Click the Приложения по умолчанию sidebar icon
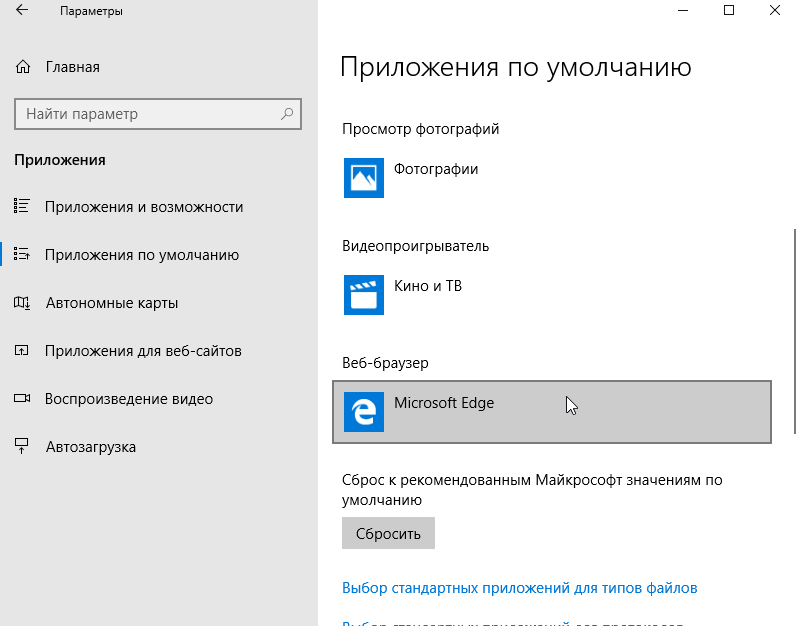This screenshot has width=796, height=626. 21,254
